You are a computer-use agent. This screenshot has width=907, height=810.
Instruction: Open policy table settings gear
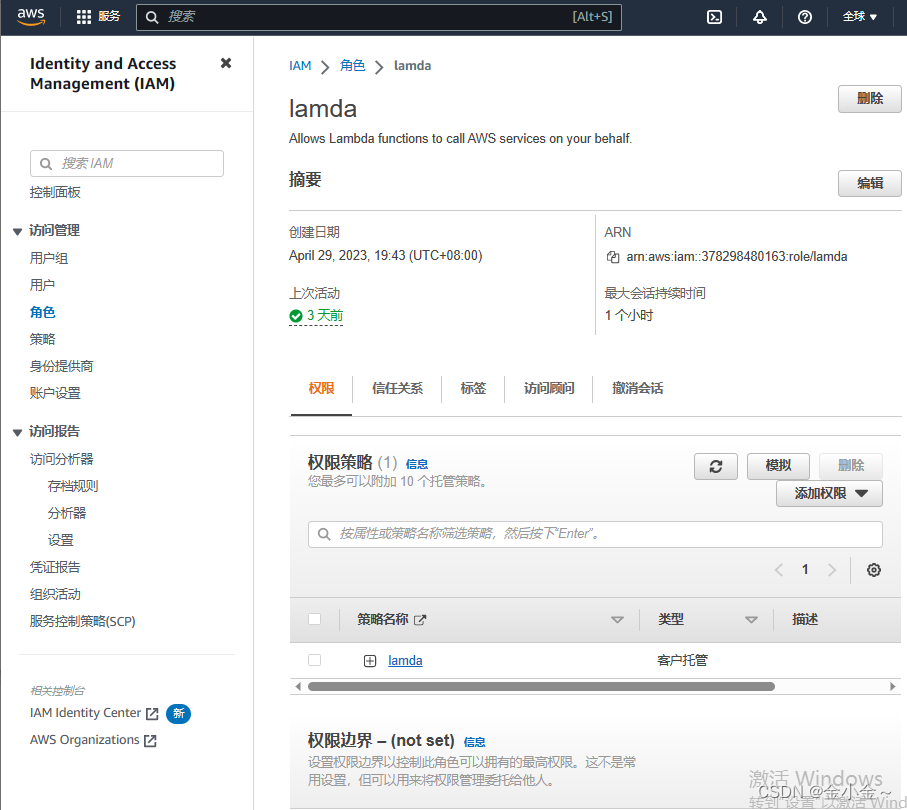click(x=873, y=570)
